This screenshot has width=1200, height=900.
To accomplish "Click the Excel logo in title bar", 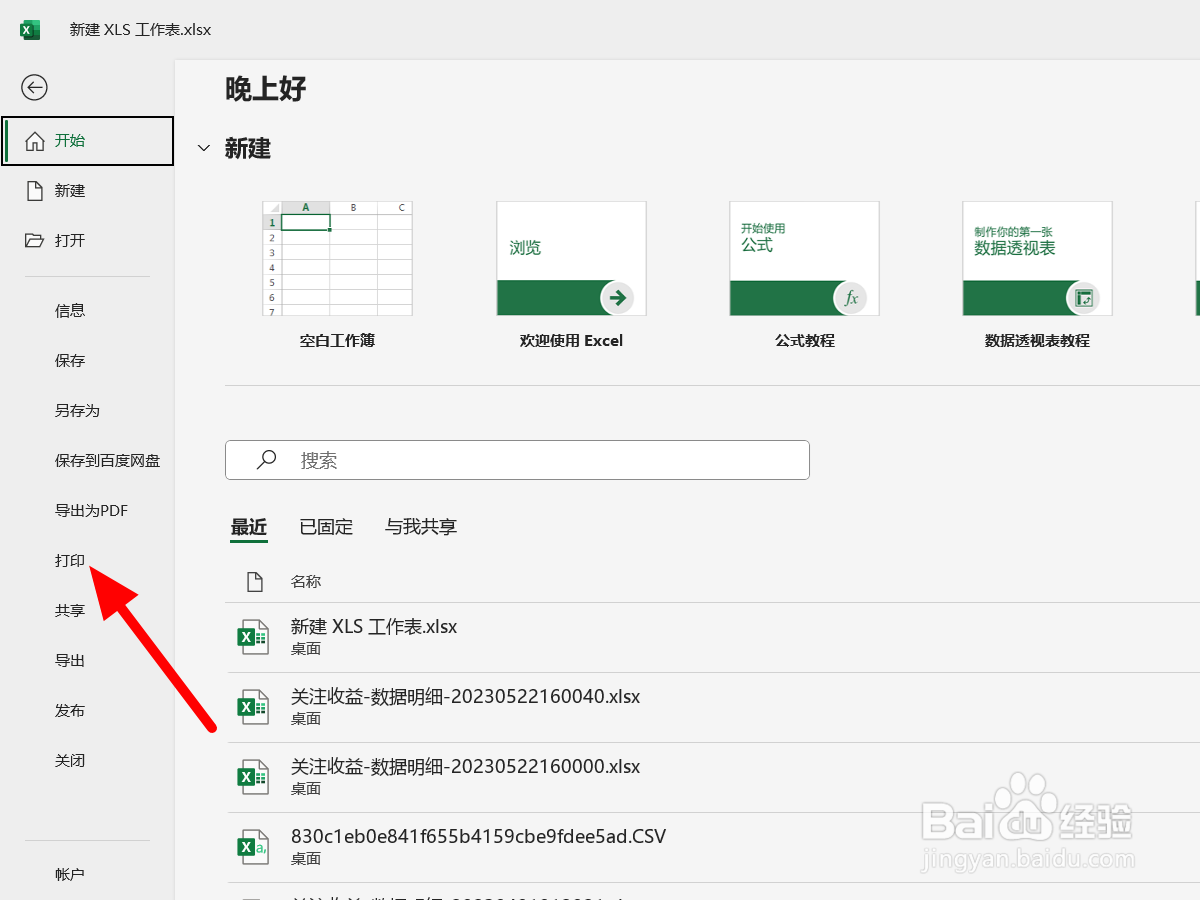I will (30, 30).
